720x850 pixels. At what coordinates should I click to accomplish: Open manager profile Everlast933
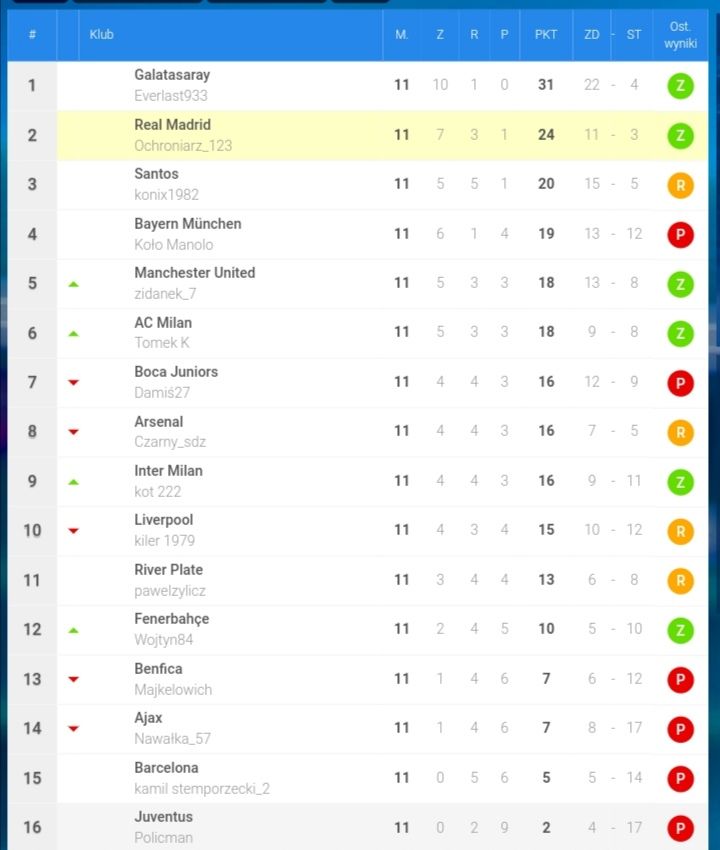(x=171, y=96)
